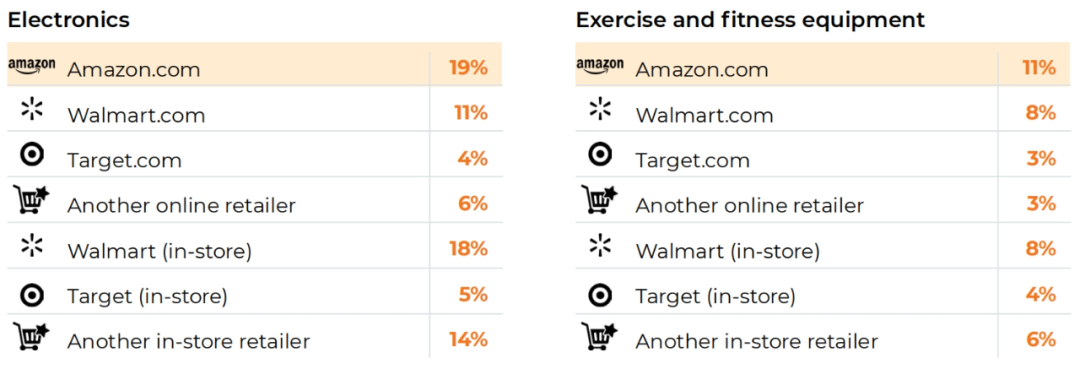1080x369 pixels.
Task: Click the Target.com bullseye icon under Electronics
Action: [x=32, y=155]
